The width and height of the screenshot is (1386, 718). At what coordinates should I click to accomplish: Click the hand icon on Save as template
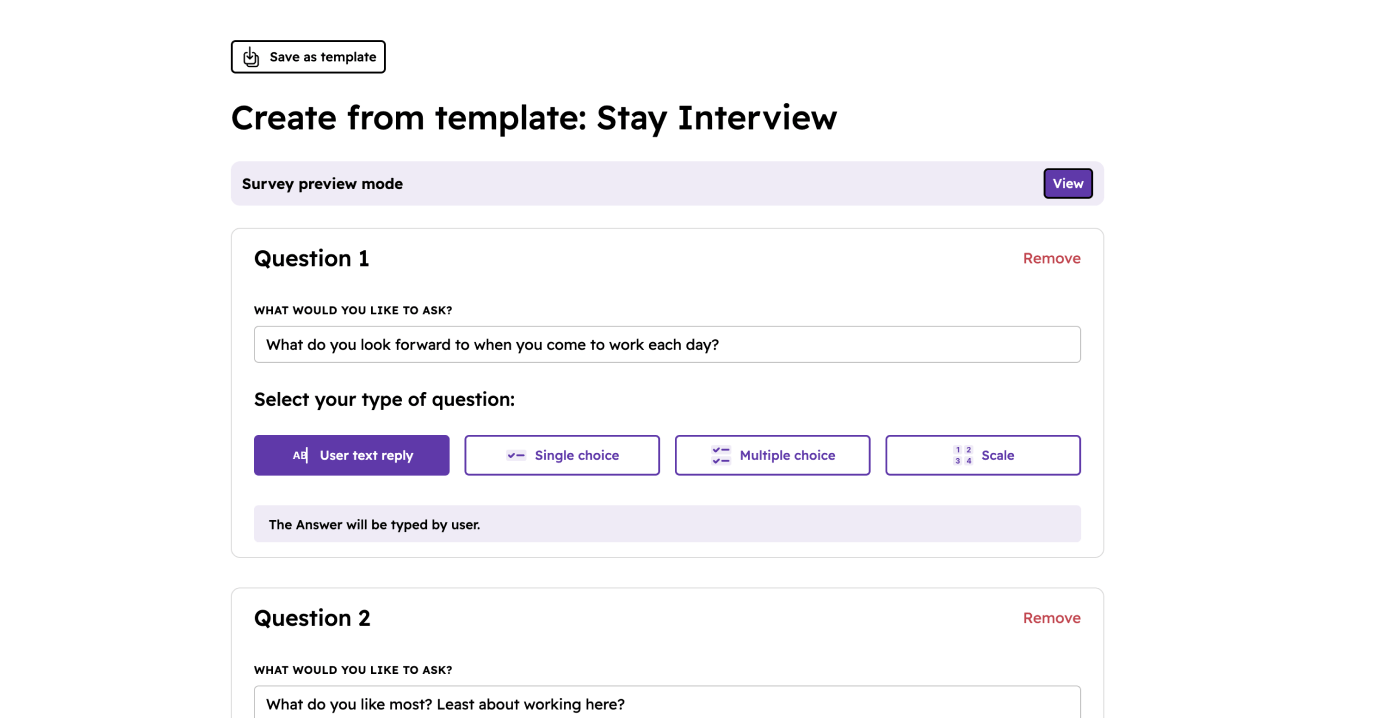coord(251,57)
